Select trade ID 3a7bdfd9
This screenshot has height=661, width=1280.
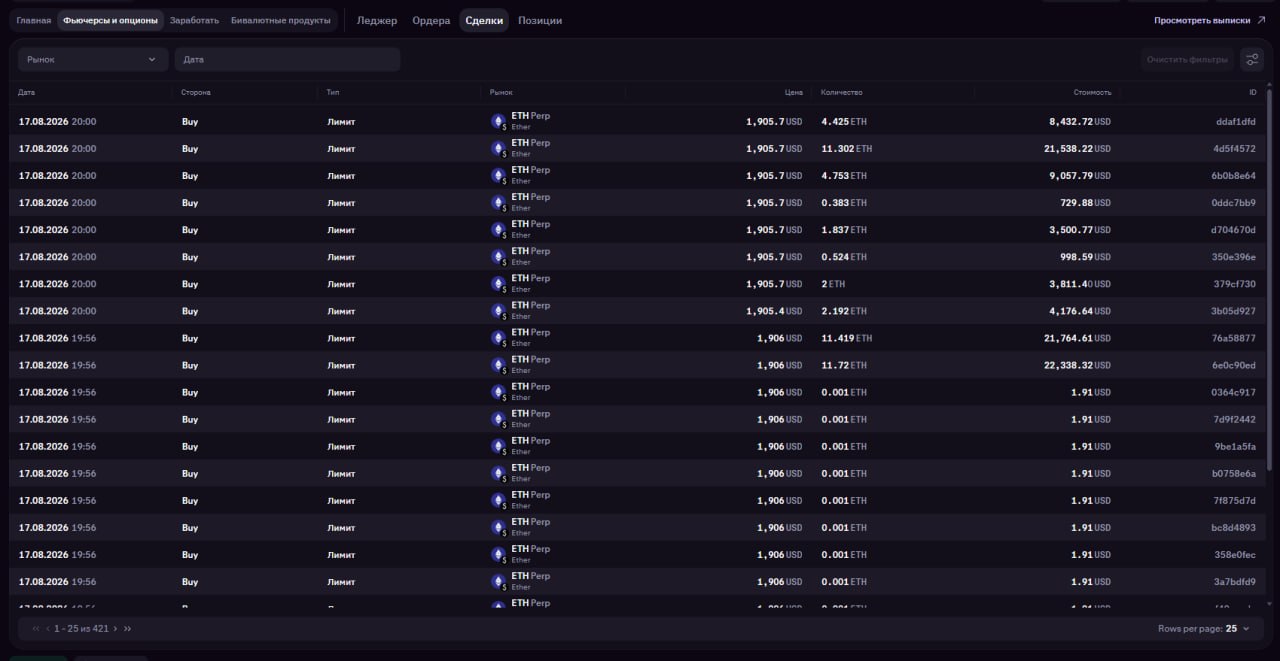(x=1235, y=581)
